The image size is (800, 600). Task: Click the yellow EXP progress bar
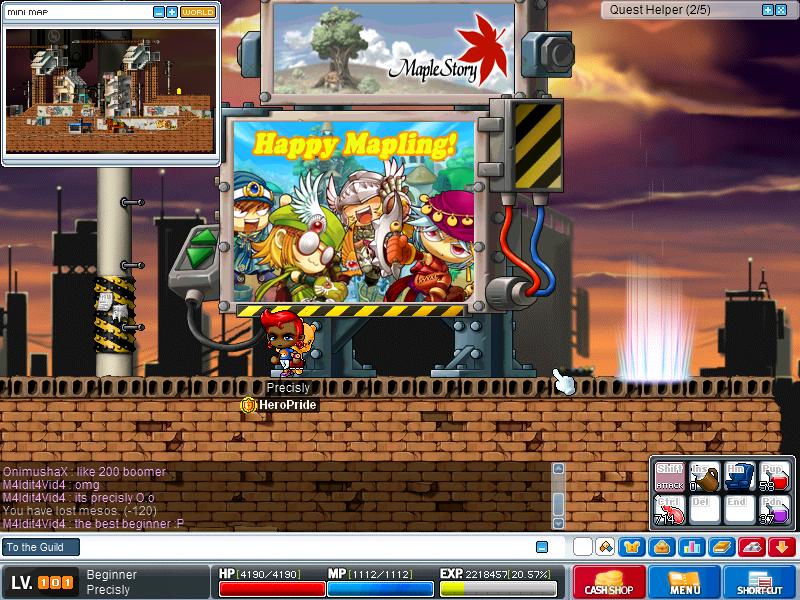497,589
